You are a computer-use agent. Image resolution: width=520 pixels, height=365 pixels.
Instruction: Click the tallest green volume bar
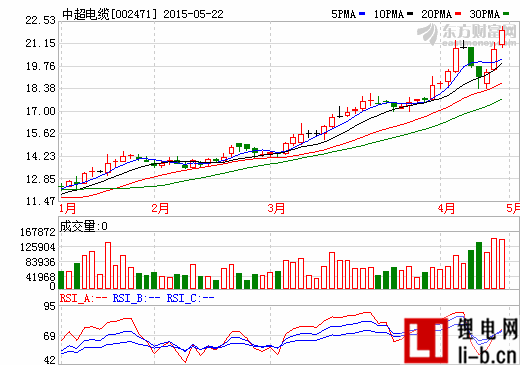coord(479,265)
